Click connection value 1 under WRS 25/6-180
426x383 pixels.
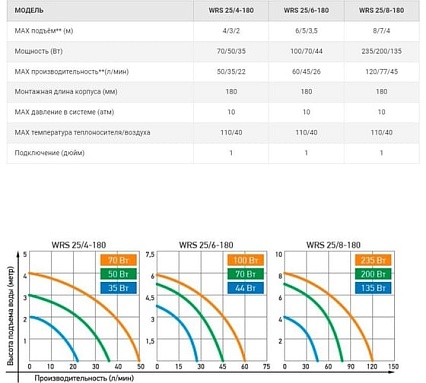coord(306,153)
